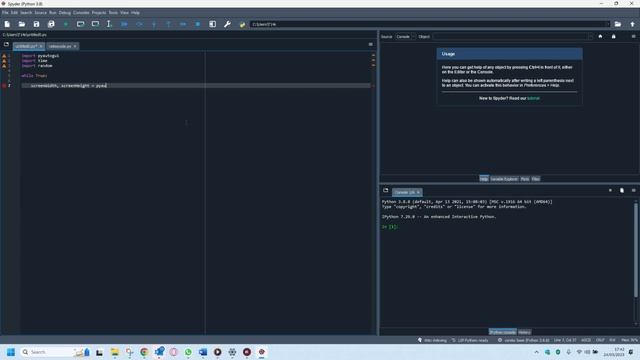Step out of function in debugger

169,24
